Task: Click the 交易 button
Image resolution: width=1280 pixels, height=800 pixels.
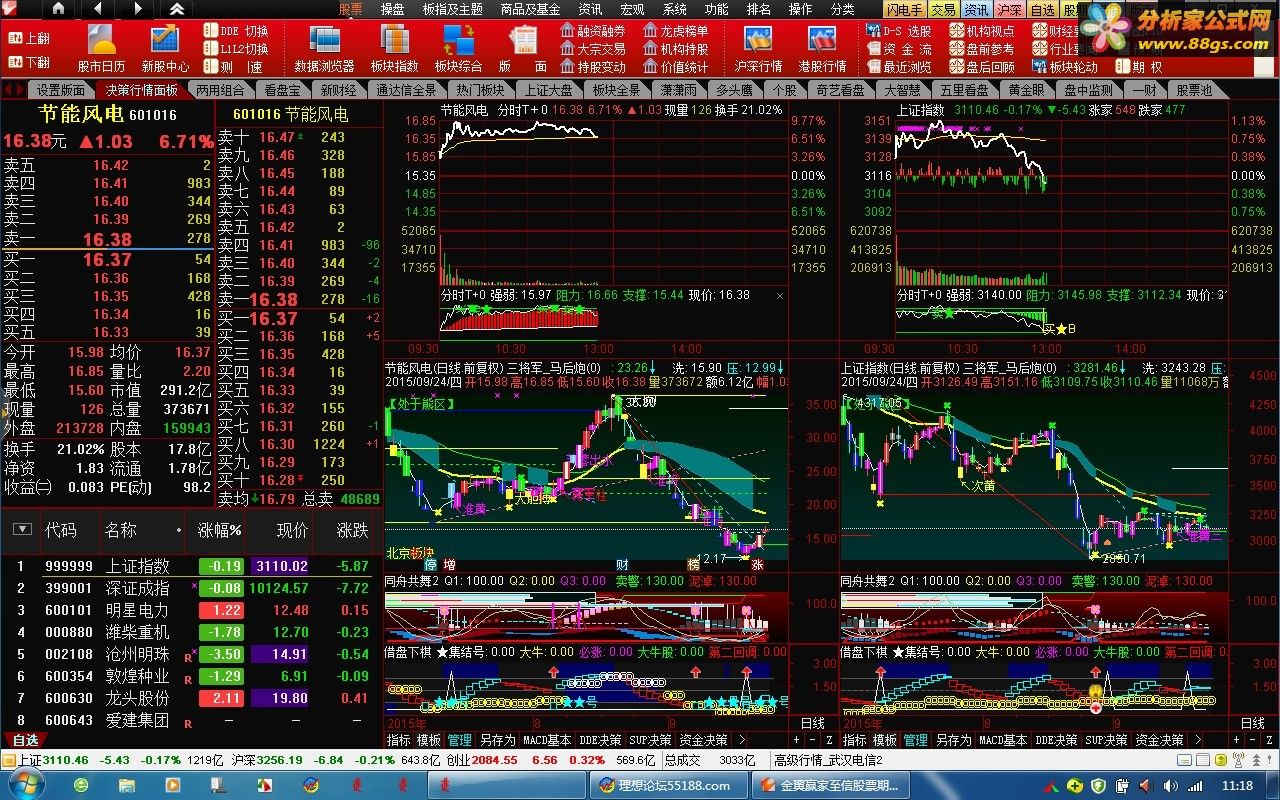Action: pos(943,9)
